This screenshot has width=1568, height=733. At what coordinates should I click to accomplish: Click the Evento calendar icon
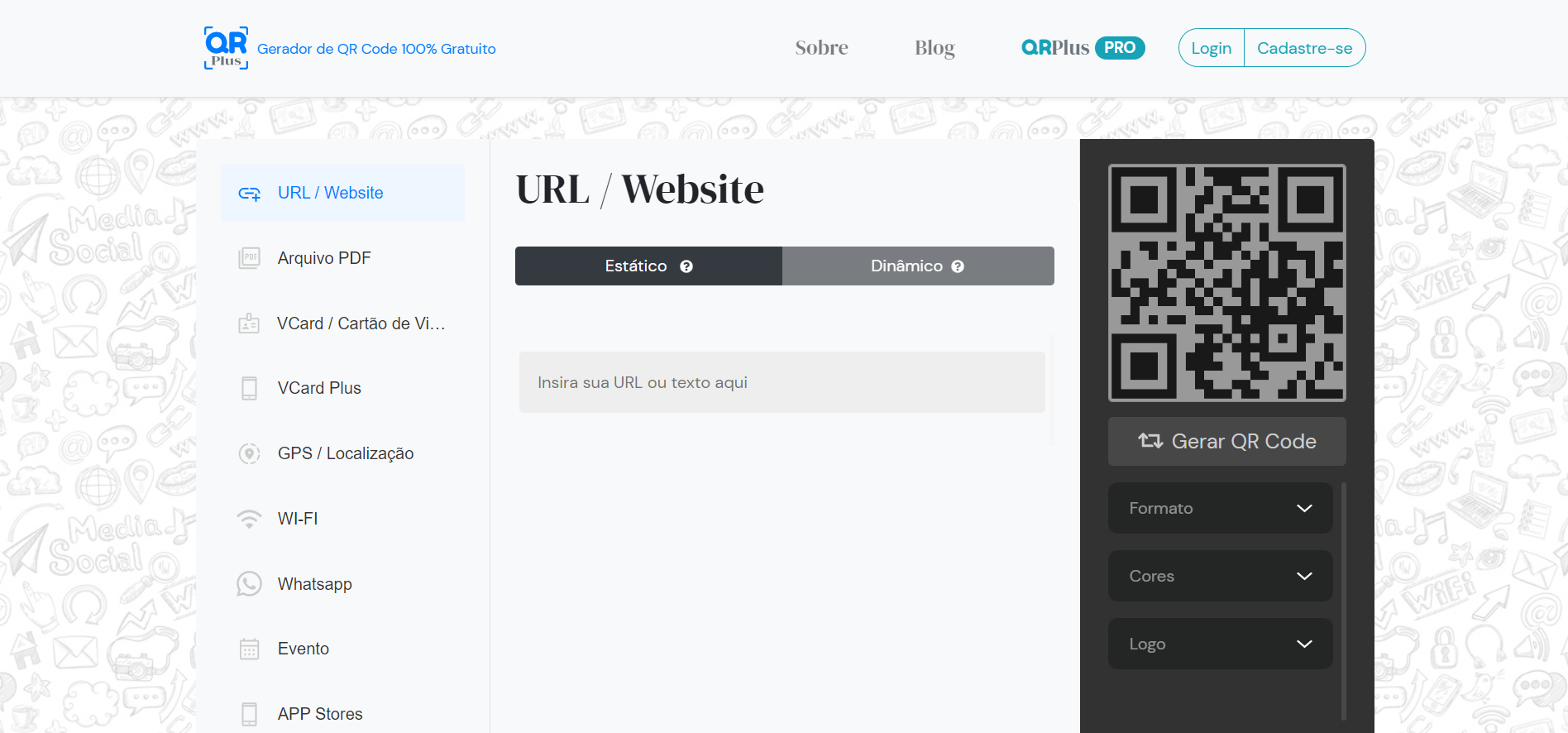[x=249, y=649]
